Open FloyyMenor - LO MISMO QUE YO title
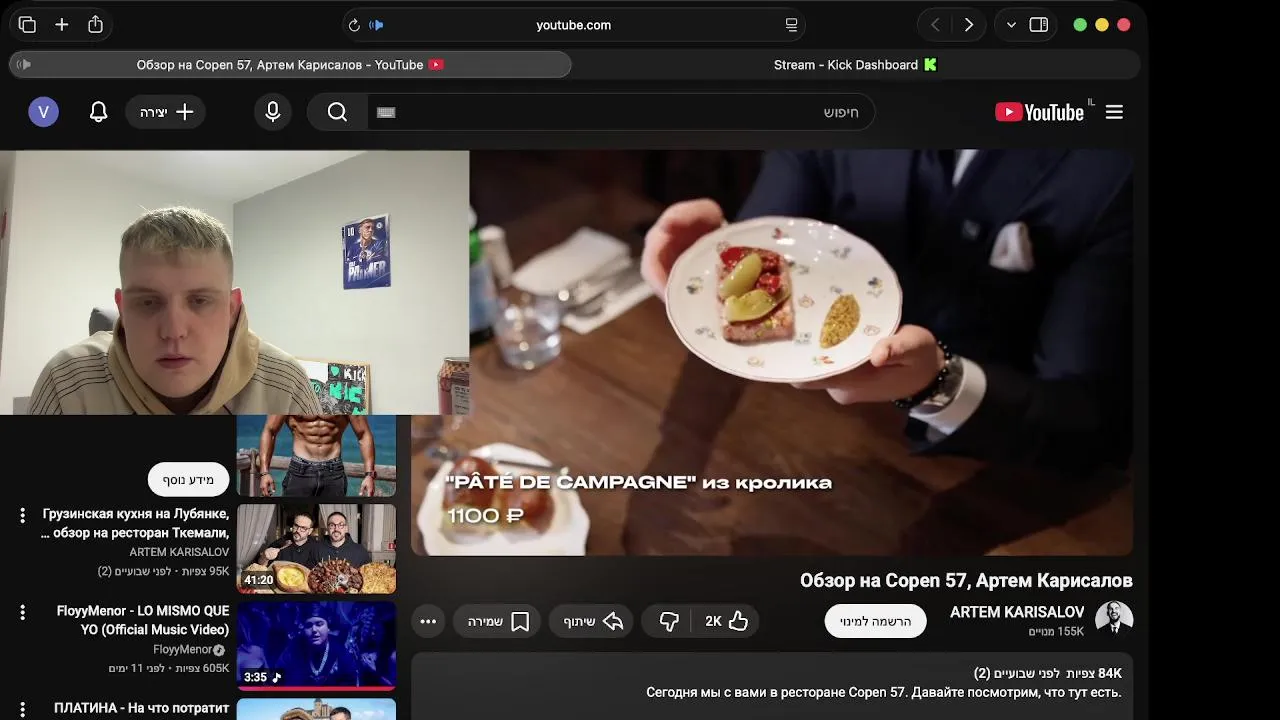 click(143, 620)
